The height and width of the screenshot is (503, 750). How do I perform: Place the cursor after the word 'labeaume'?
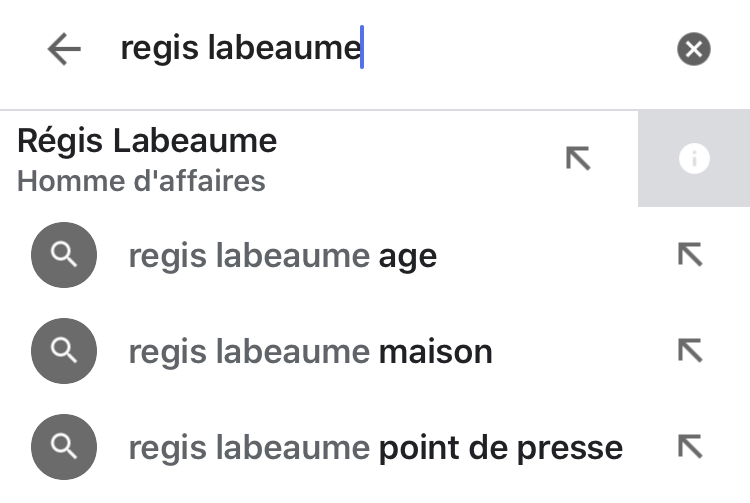coord(362,48)
